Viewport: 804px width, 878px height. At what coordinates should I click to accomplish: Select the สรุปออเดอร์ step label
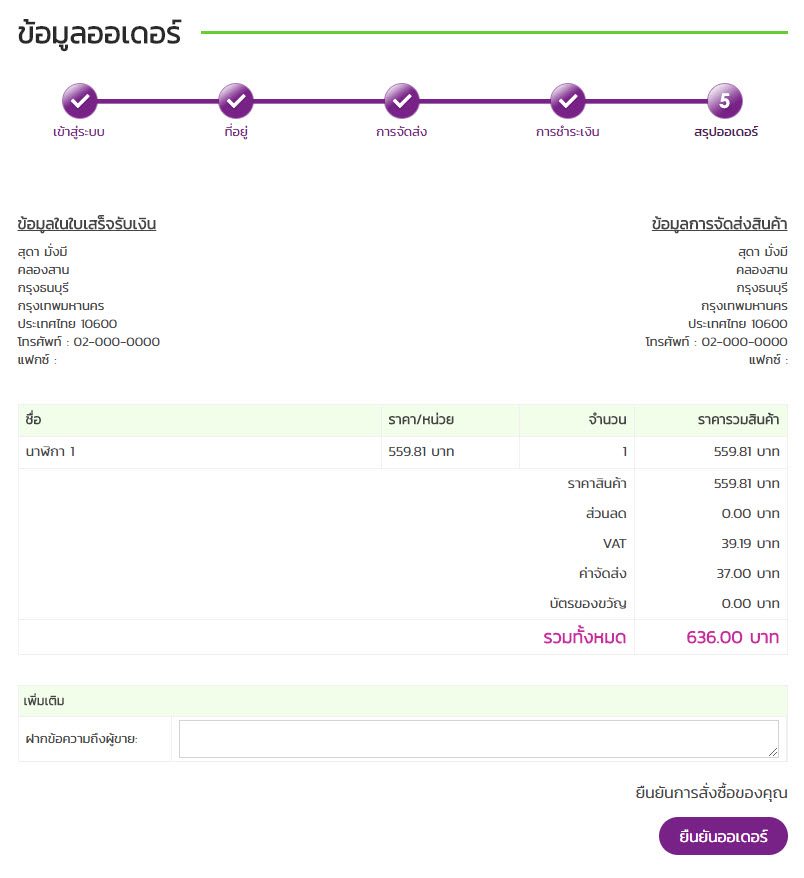pos(726,132)
